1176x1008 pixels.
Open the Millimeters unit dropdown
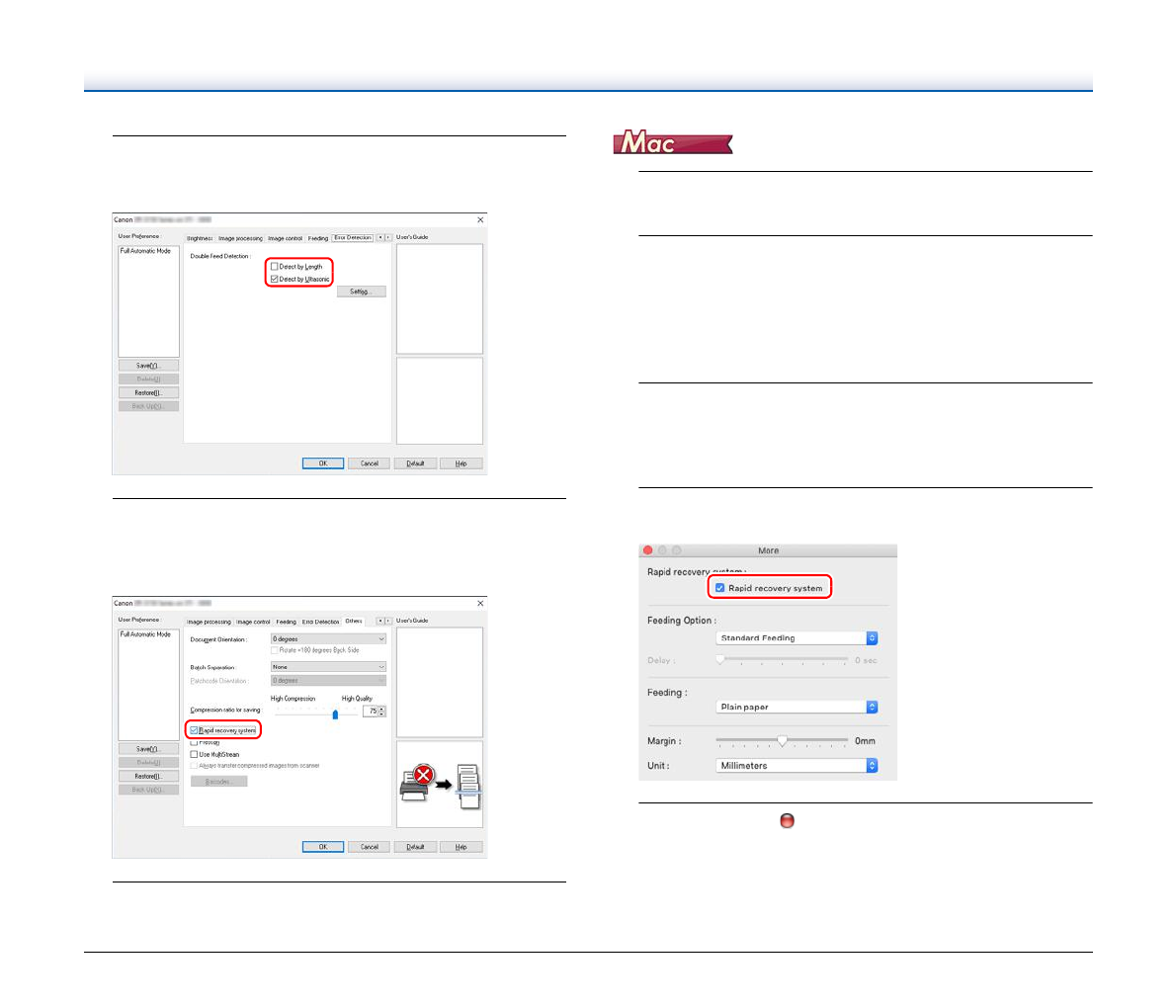[x=797, y=766]
